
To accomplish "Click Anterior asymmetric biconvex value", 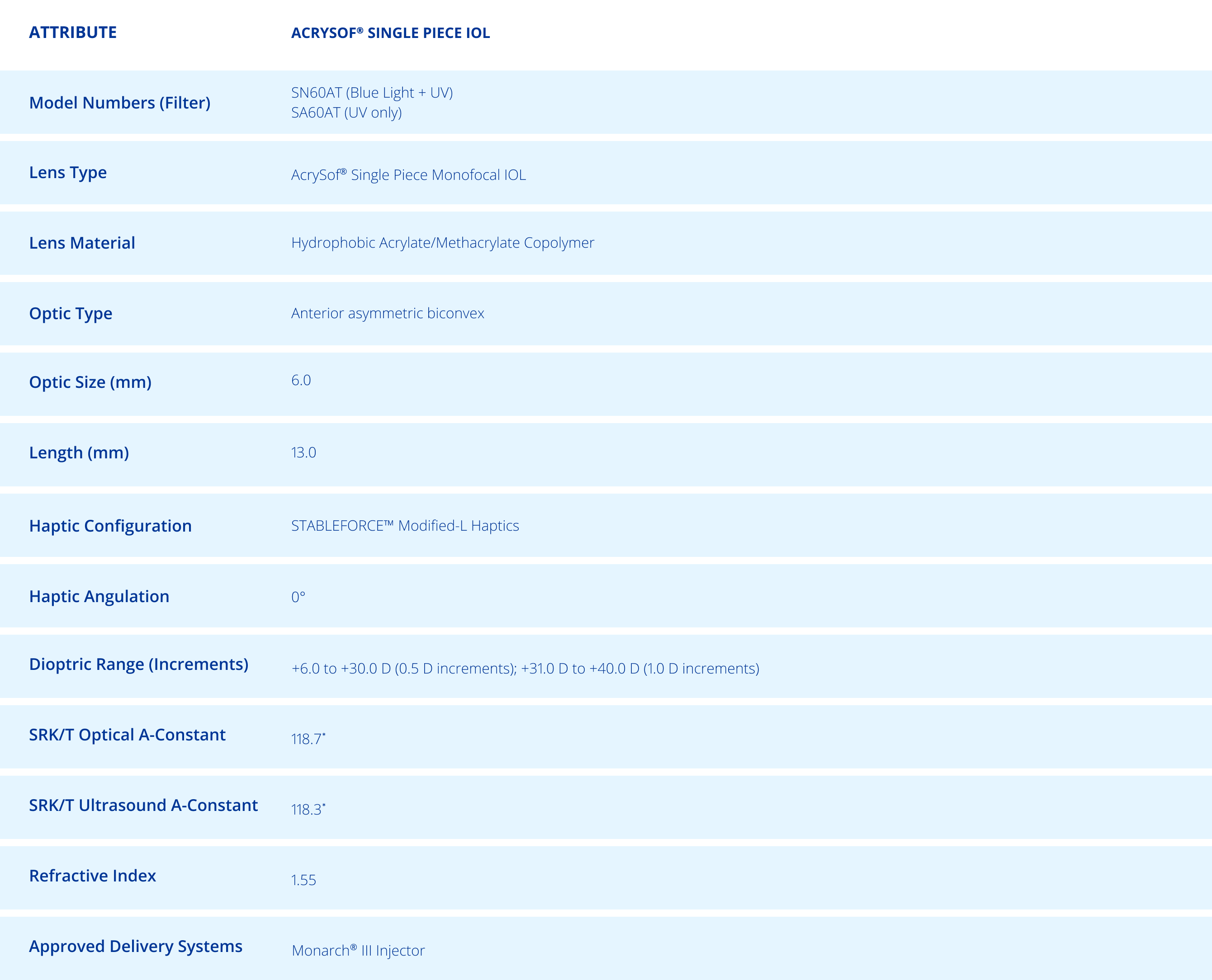I will click(x=388, y=313).
